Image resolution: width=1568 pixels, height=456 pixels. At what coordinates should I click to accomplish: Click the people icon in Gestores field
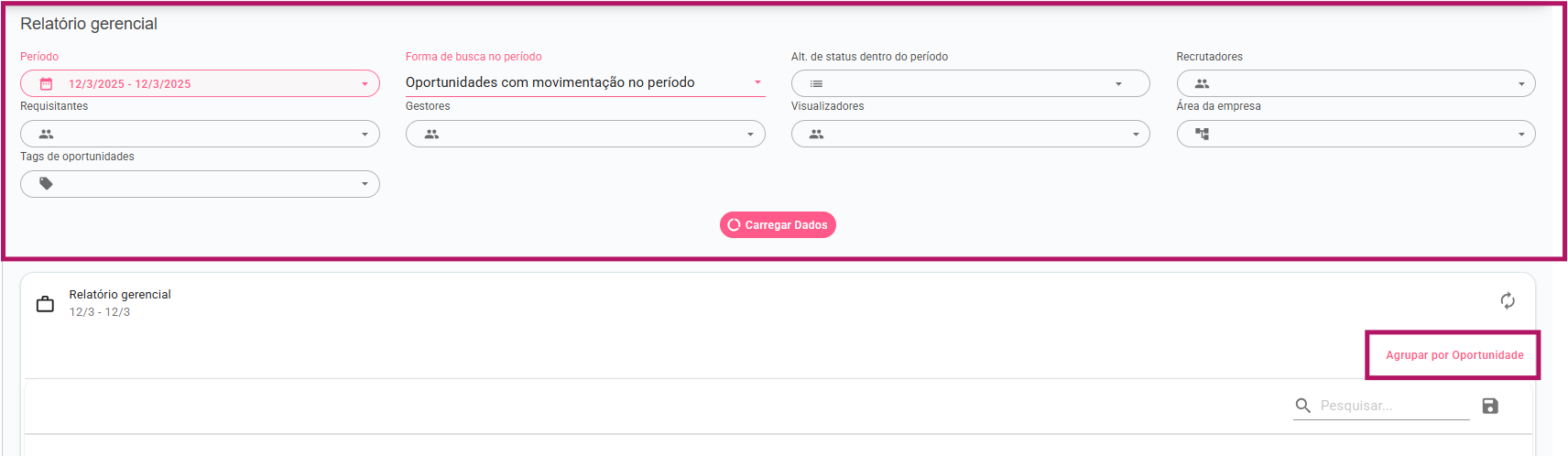pos(431,134)
